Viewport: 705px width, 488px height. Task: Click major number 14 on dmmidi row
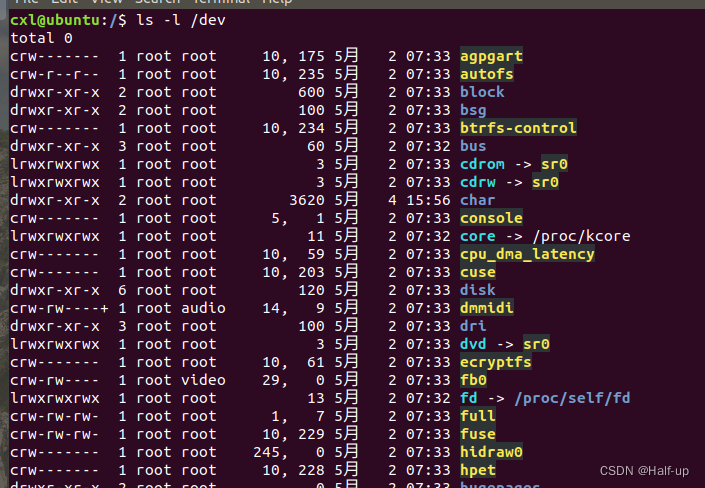pos(274,308)
